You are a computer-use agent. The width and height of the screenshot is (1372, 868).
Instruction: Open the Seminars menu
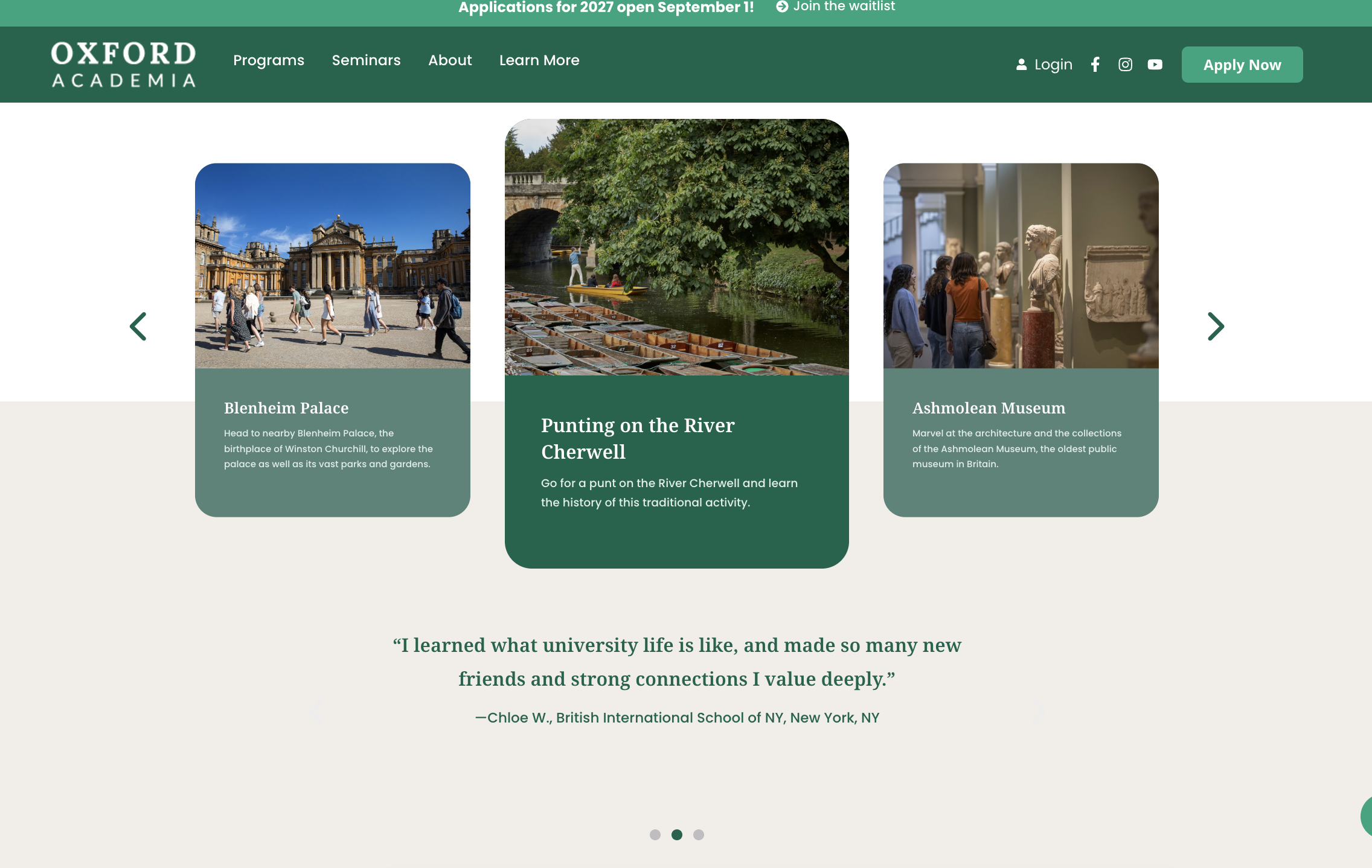tap(366, 60)
